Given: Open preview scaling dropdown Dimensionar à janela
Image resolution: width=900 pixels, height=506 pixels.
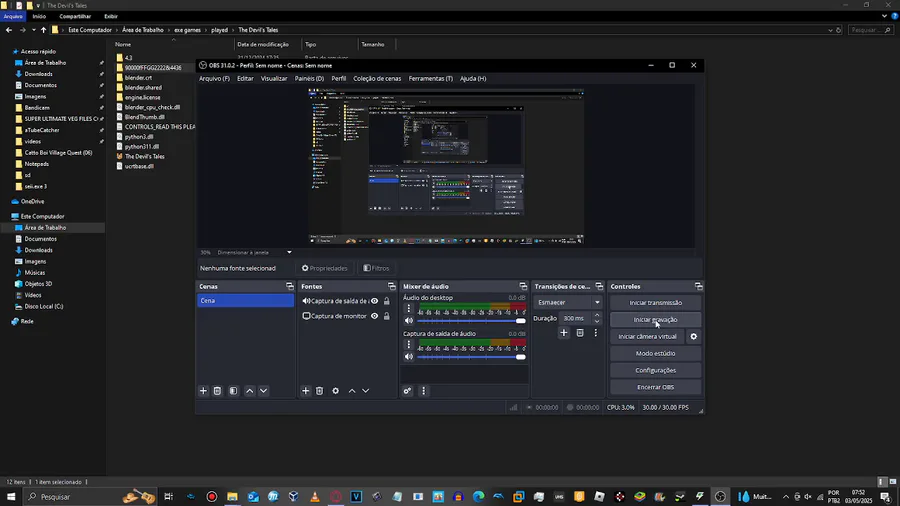Looking at the screenshot, I should [289, 252].
